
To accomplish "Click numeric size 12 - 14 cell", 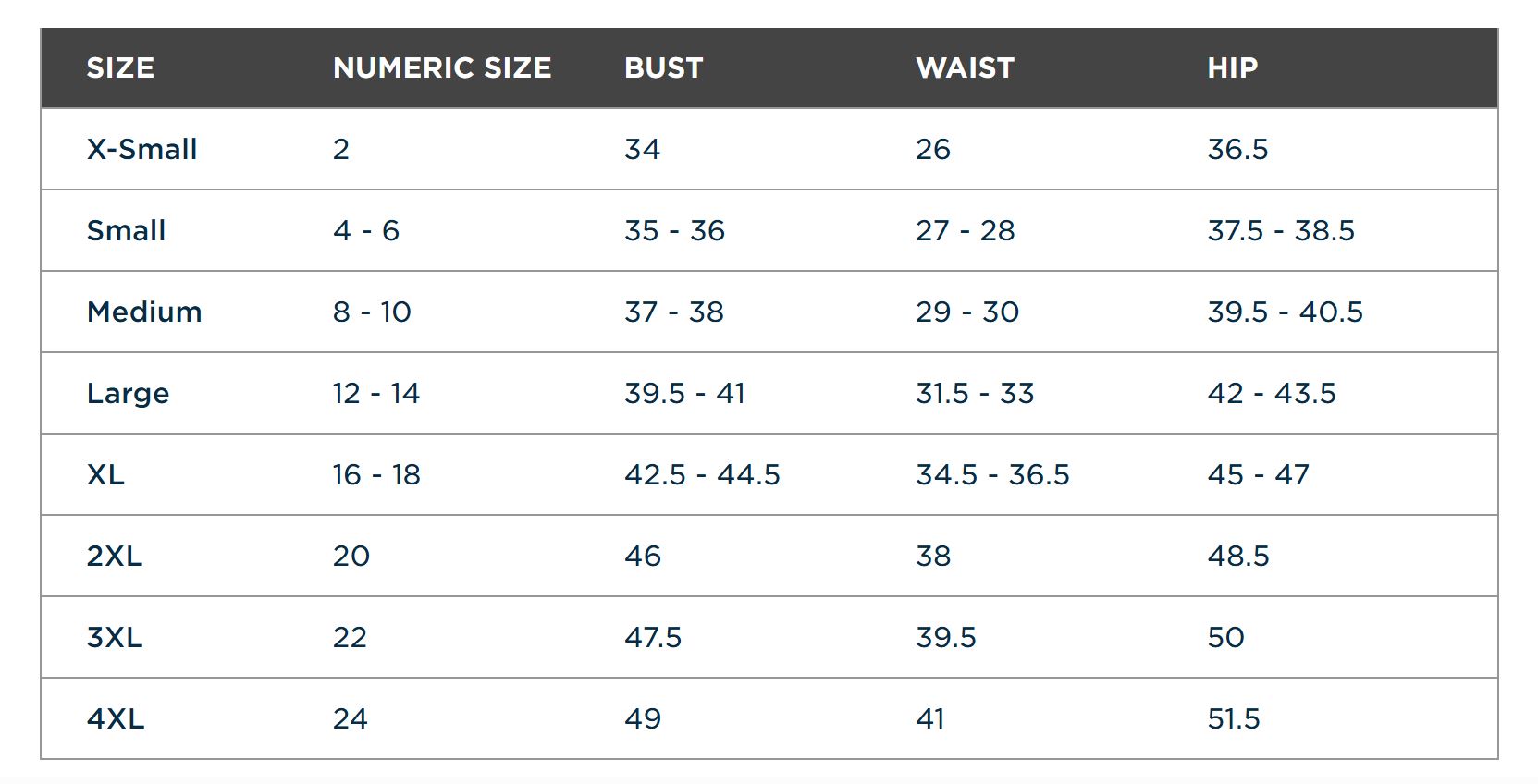I will (376, 394).
